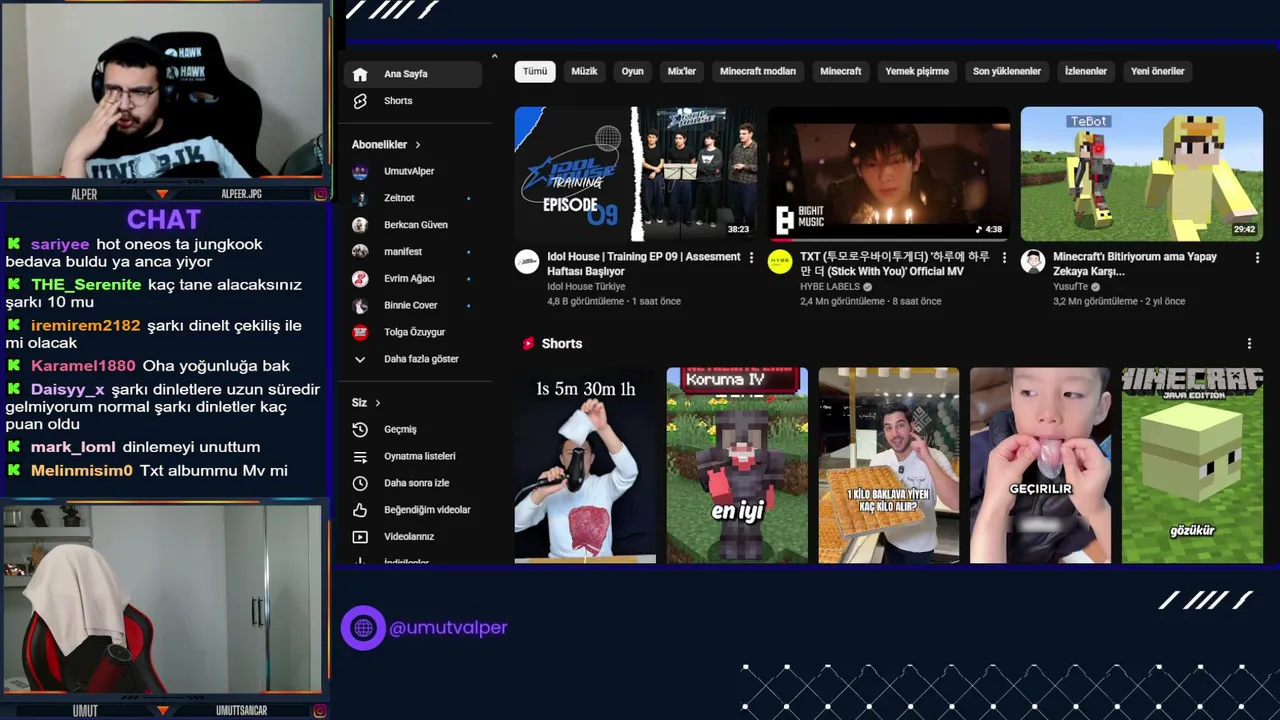
Task: Open Evrim Ağacı channel avatar
Action: coord(360,279)
